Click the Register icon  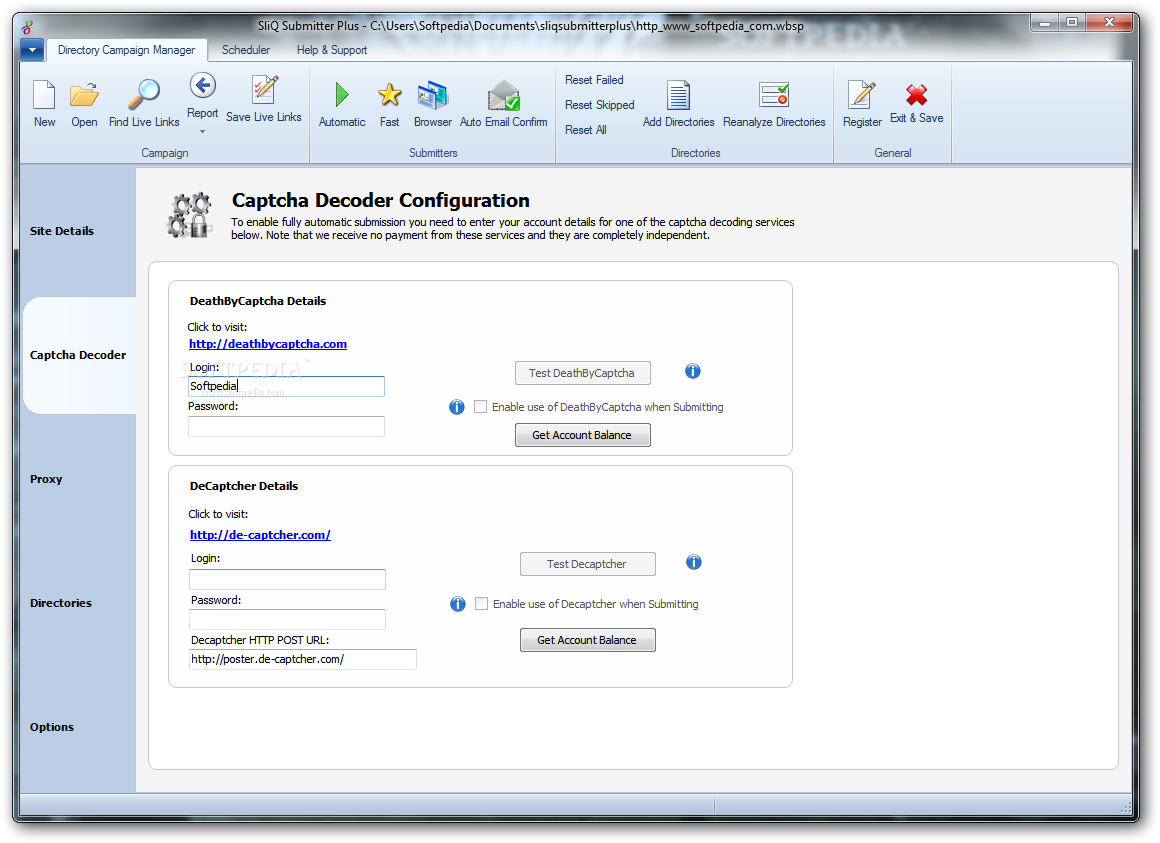point(862,95)
